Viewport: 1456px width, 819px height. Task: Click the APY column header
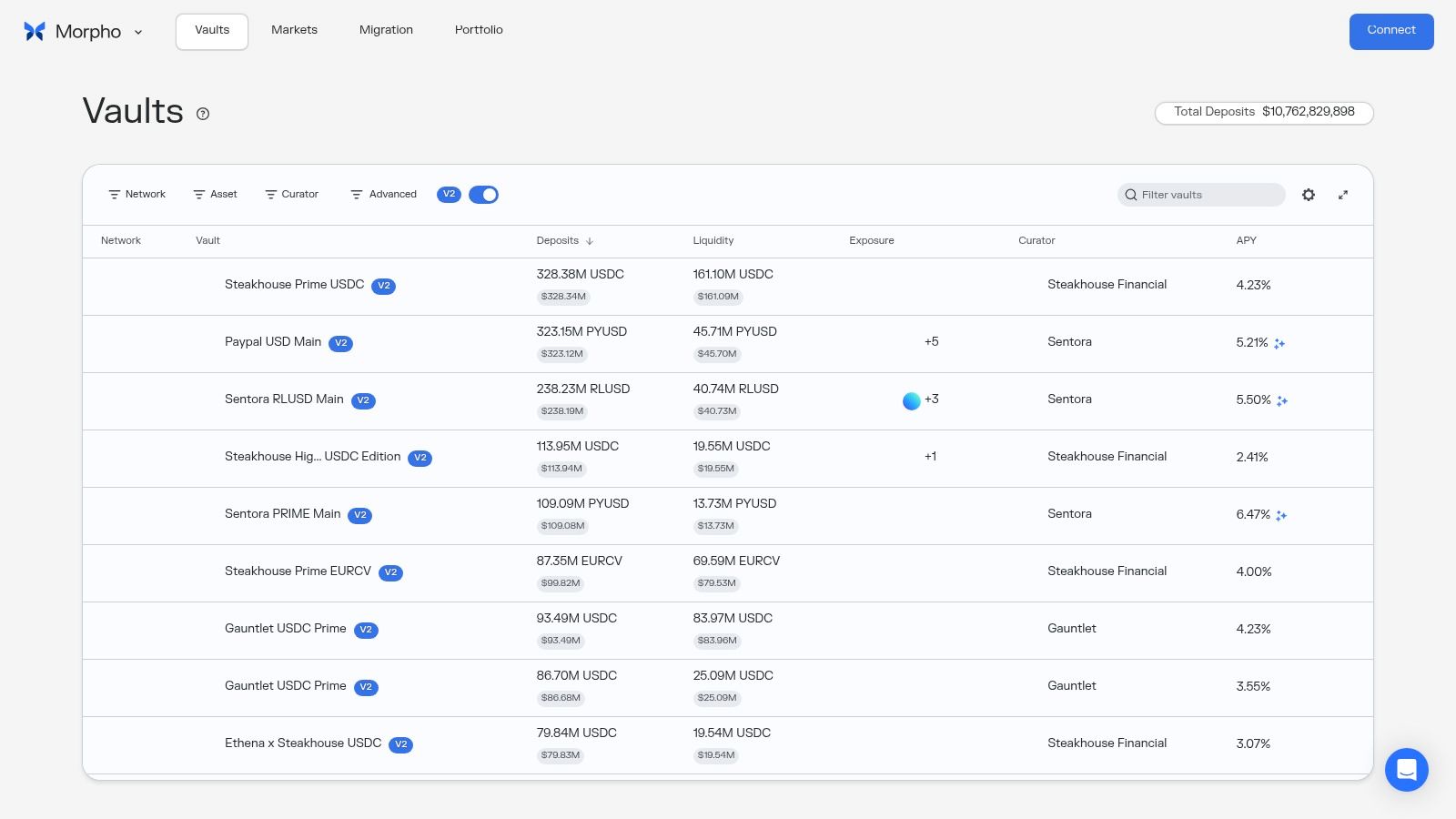point(1246,241)
